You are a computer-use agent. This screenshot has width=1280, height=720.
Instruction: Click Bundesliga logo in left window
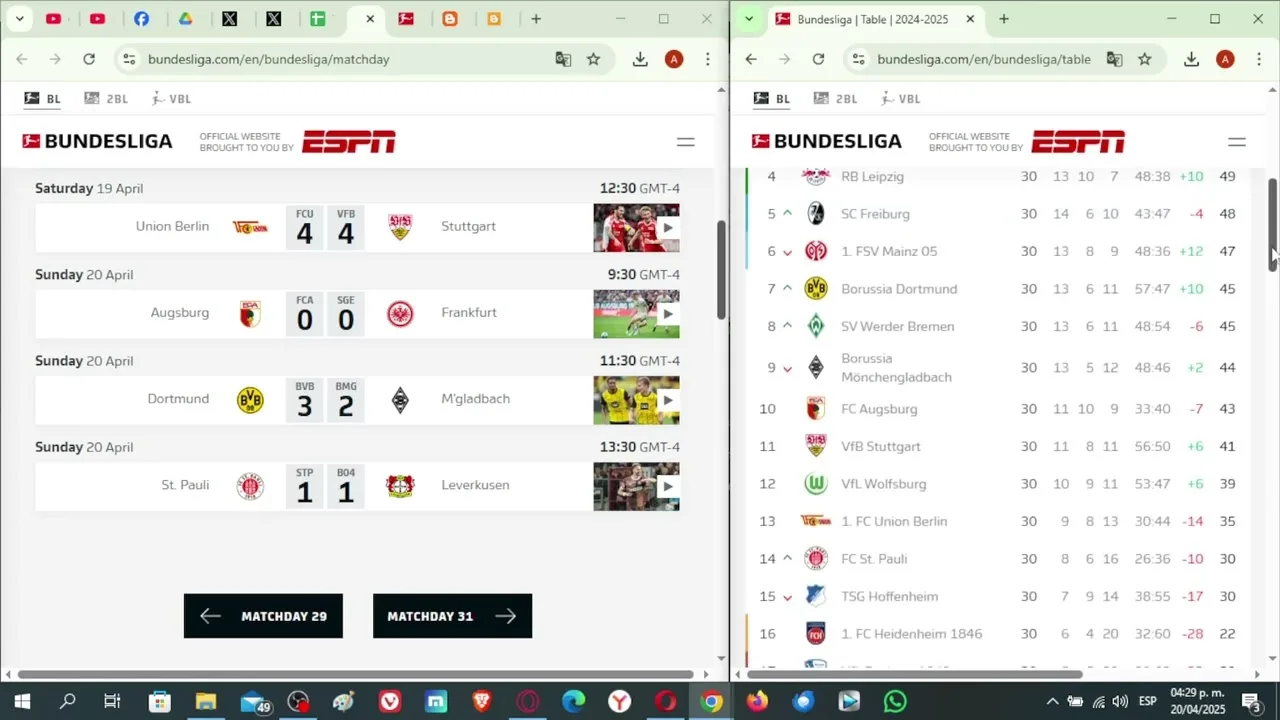tap(97, 141)
